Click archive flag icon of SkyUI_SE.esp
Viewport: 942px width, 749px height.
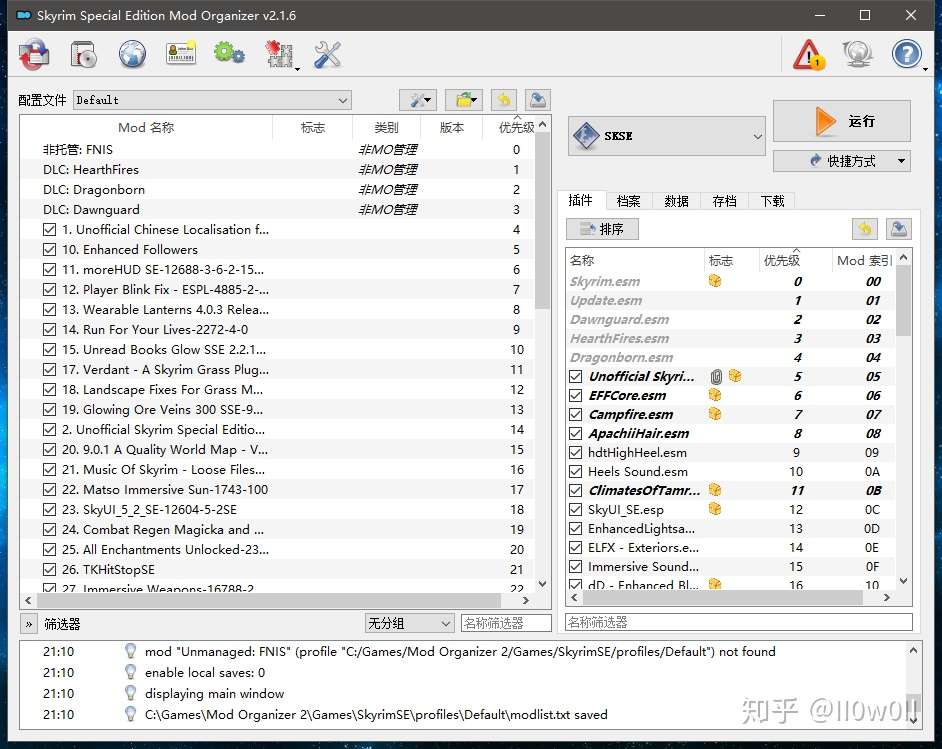pos(715,509)
